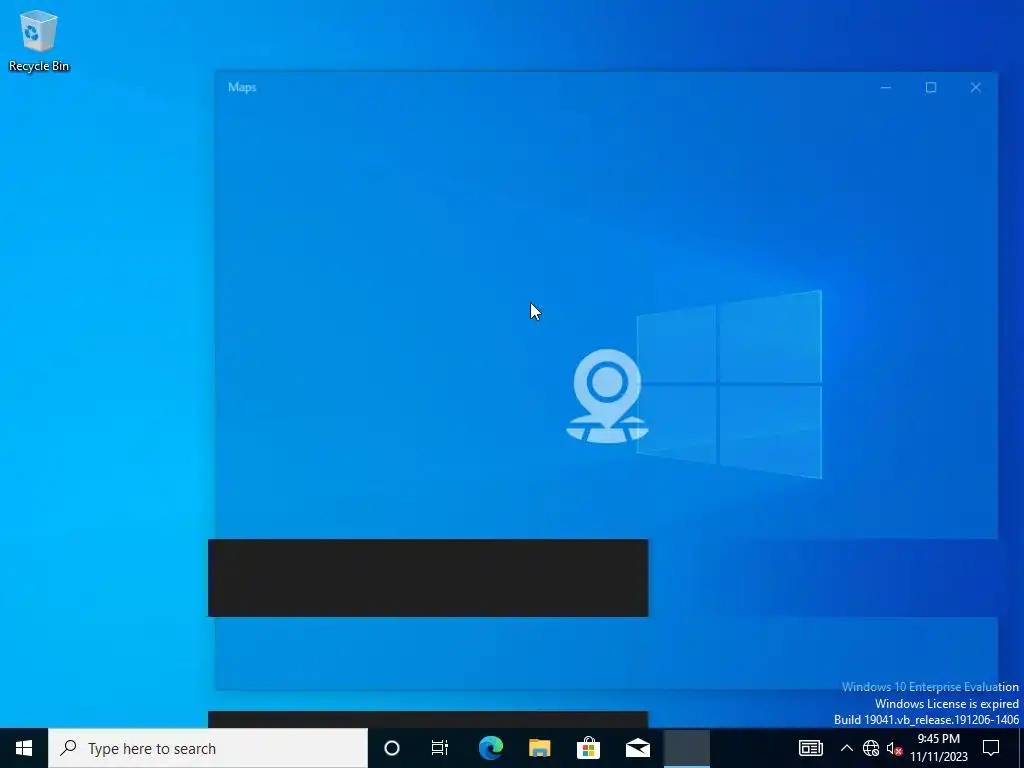Open the Action Center notifications icon

tap(991, 748)
